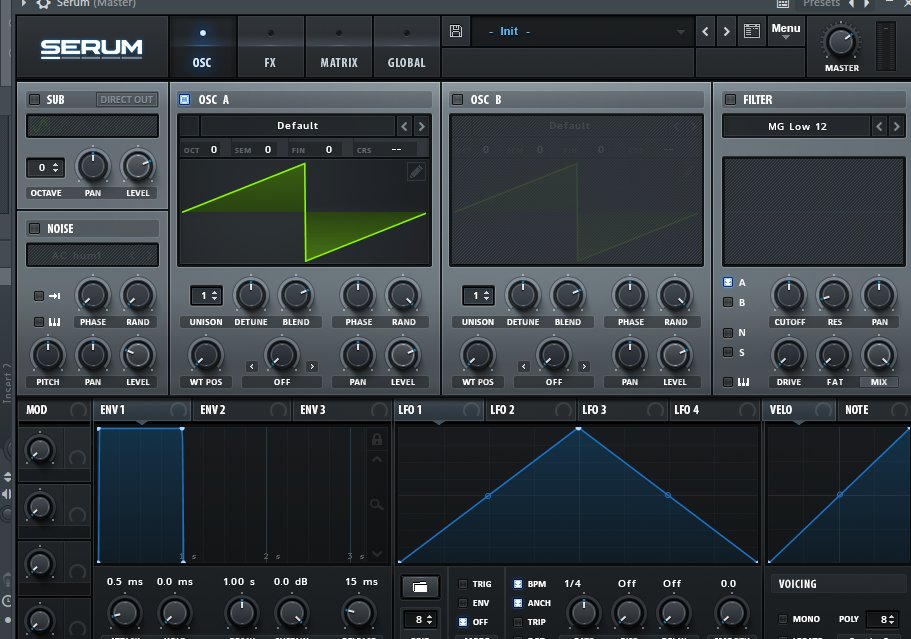Select previous OSC A wavetable
Image resolution: width=911 pixels, height=639 pixels.
coord(404,125)
